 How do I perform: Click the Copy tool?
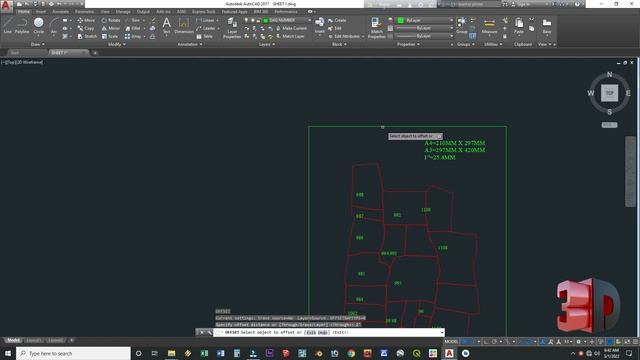(x=86, y=28)
